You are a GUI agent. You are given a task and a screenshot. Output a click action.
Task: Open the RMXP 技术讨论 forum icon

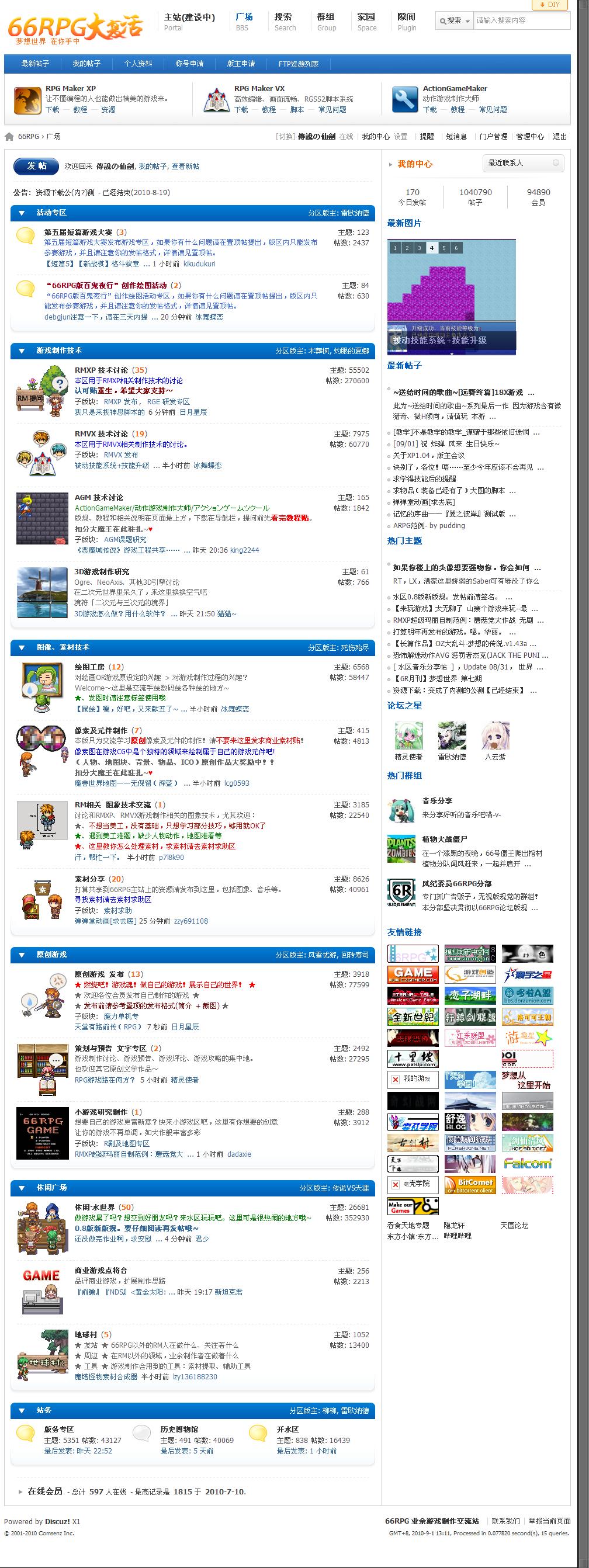(x=41, y=391)
